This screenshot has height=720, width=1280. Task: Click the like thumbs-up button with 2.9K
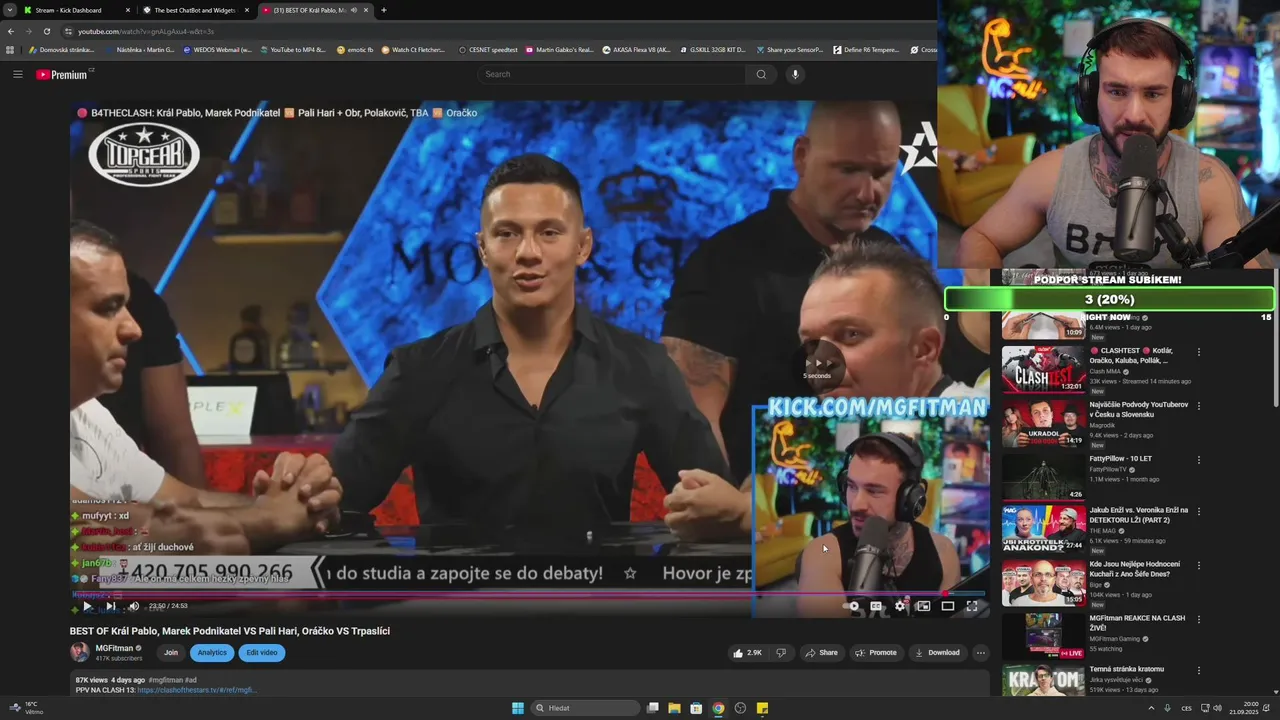point(747,653)
